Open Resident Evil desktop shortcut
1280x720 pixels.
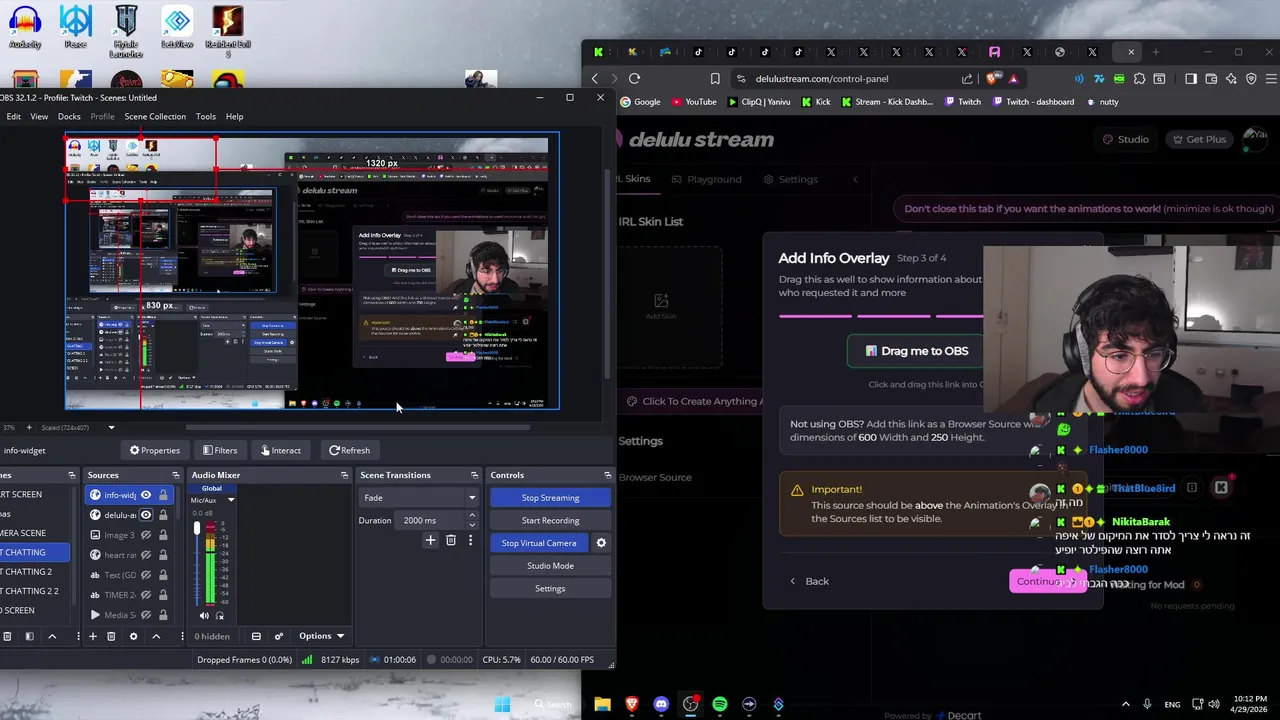[228, 30]
